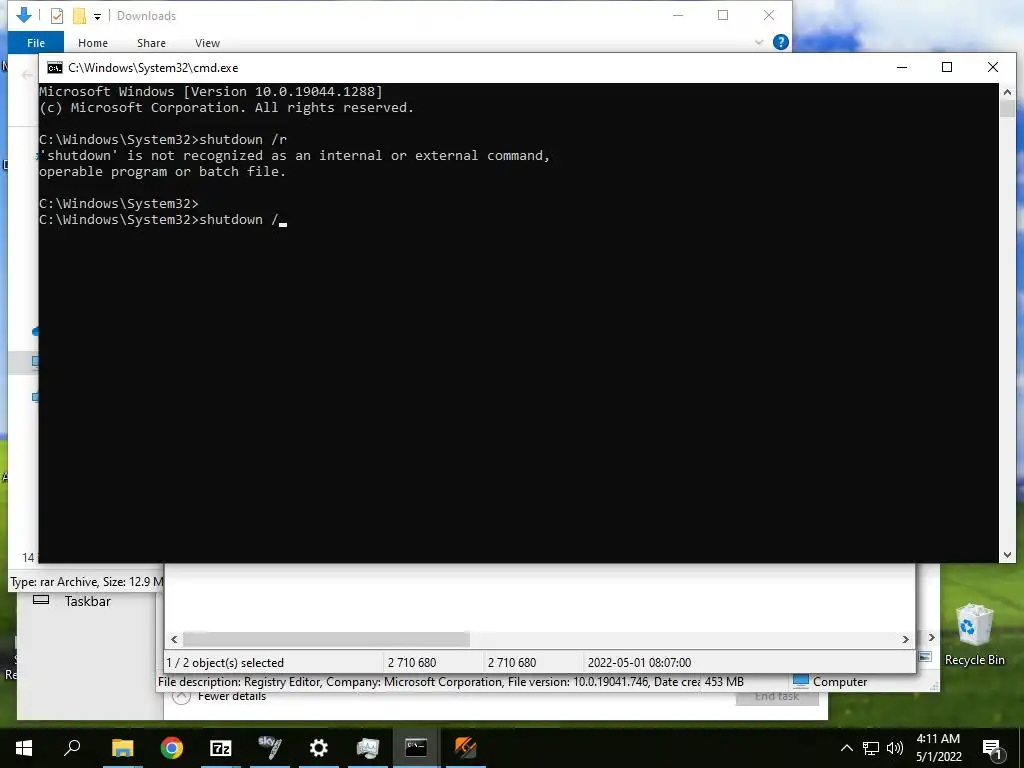Screen dimensions: 1024x768
Task: Select Taskbar in the Settings sidebar
Action: point(88,601)
